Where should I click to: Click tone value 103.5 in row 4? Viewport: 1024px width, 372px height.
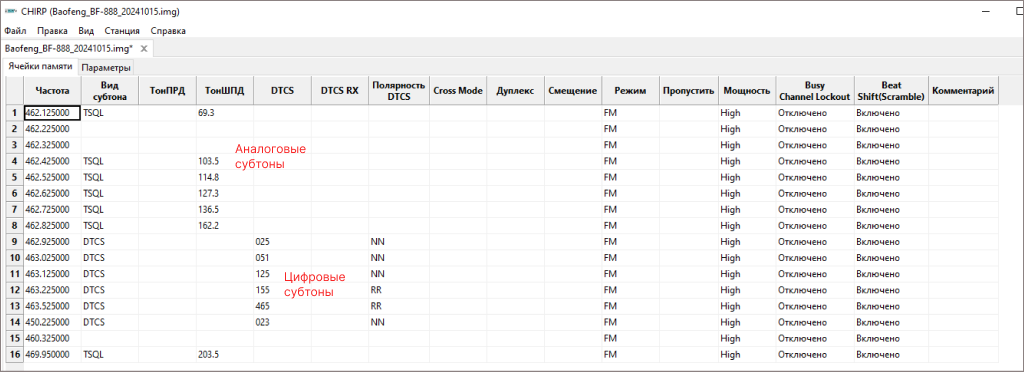(x=225, y=161)
